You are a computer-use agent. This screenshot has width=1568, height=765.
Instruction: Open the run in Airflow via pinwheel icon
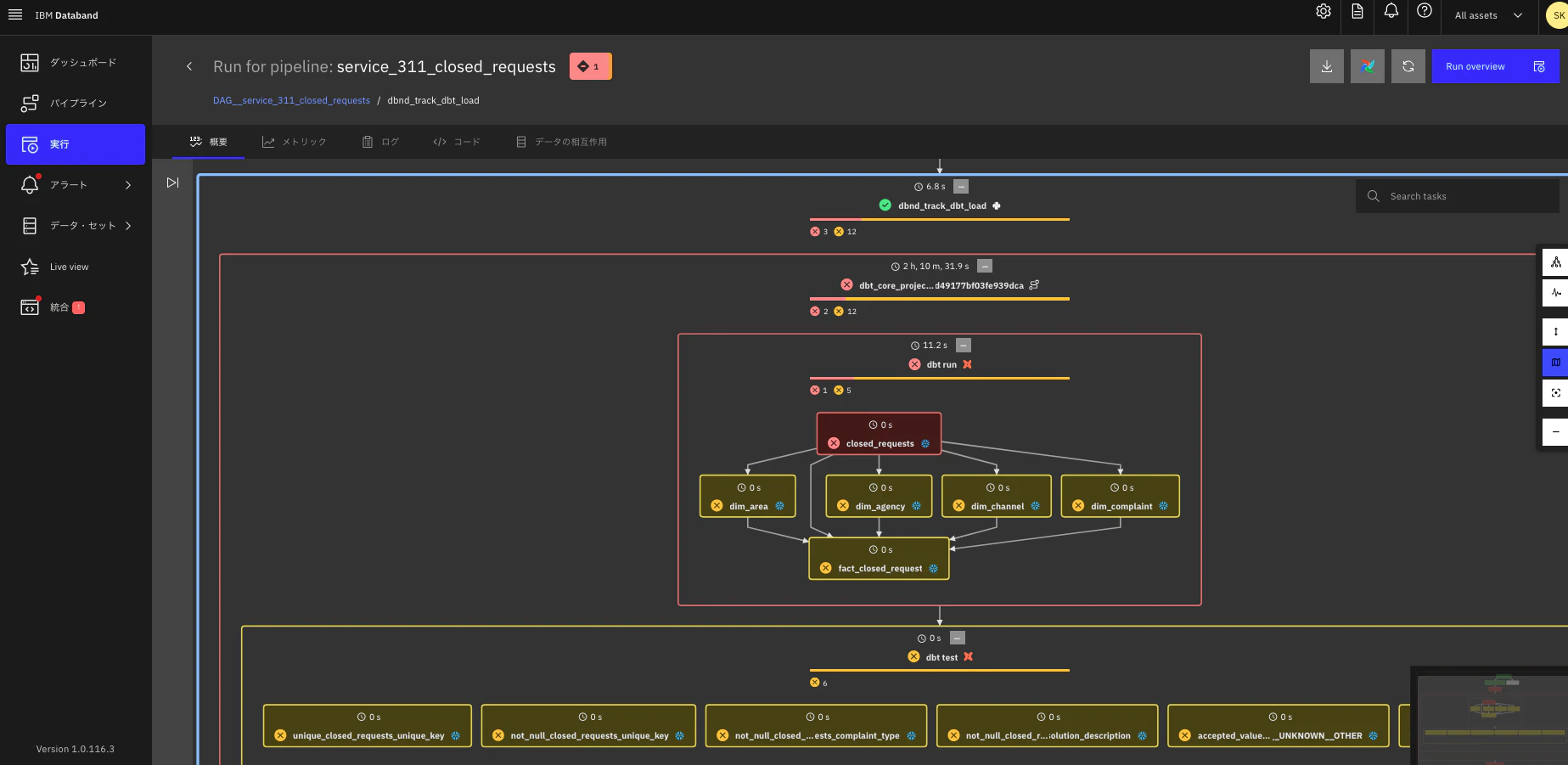[x=1368, y=66]
